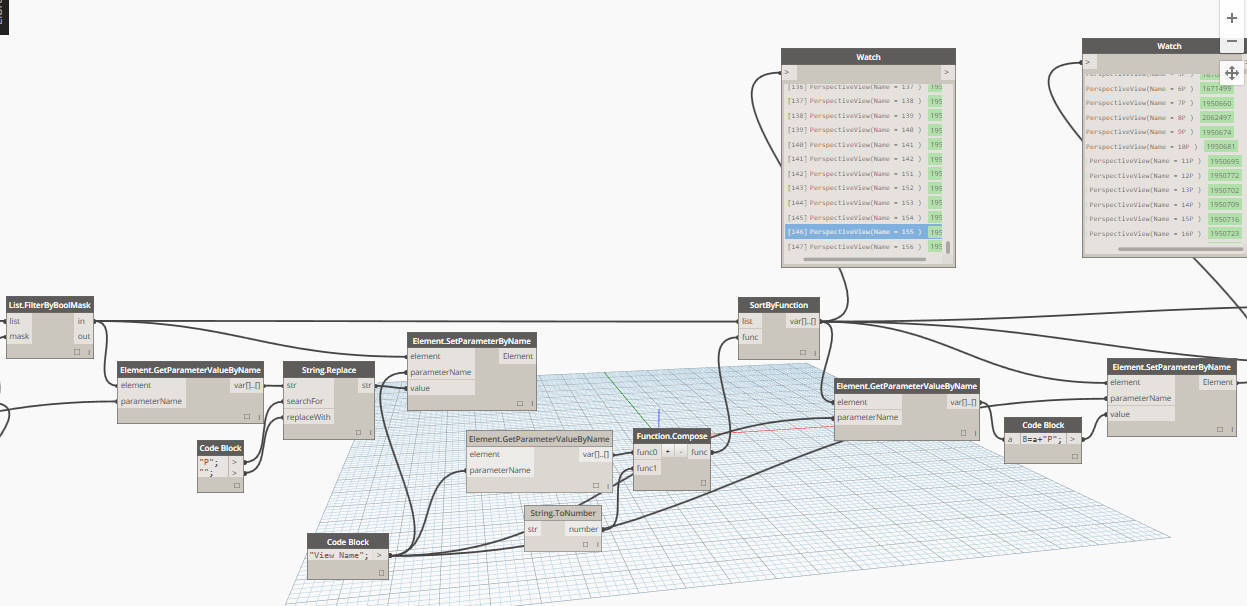Click the 'in' output port of List.FilterByBoolMask

coord(83,321)
